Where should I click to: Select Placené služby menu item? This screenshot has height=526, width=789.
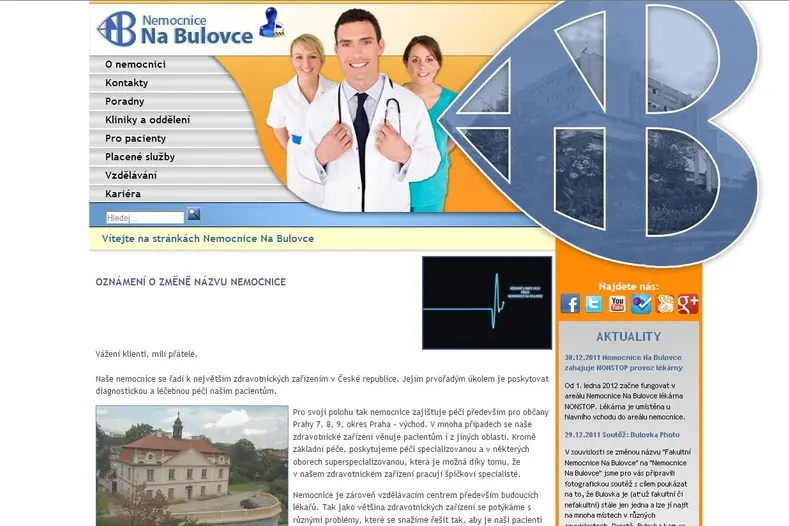pos(140,157)
